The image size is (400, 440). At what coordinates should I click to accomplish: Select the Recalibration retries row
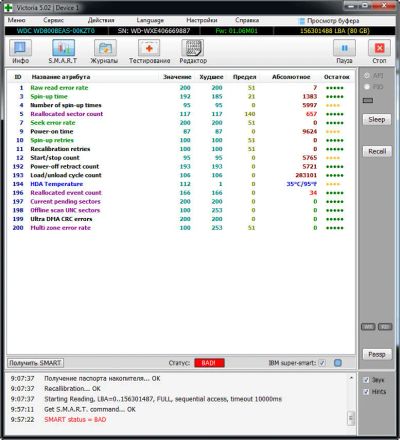[x=181, y=149]
